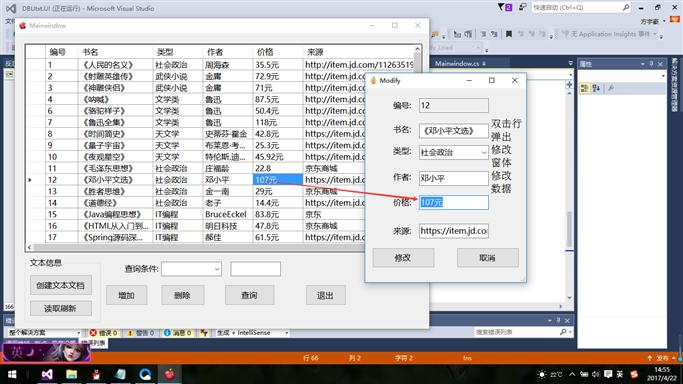Open the 生成 + IntelliSense dropdown
Screen dimensions: 683x384
coord(253,333)
